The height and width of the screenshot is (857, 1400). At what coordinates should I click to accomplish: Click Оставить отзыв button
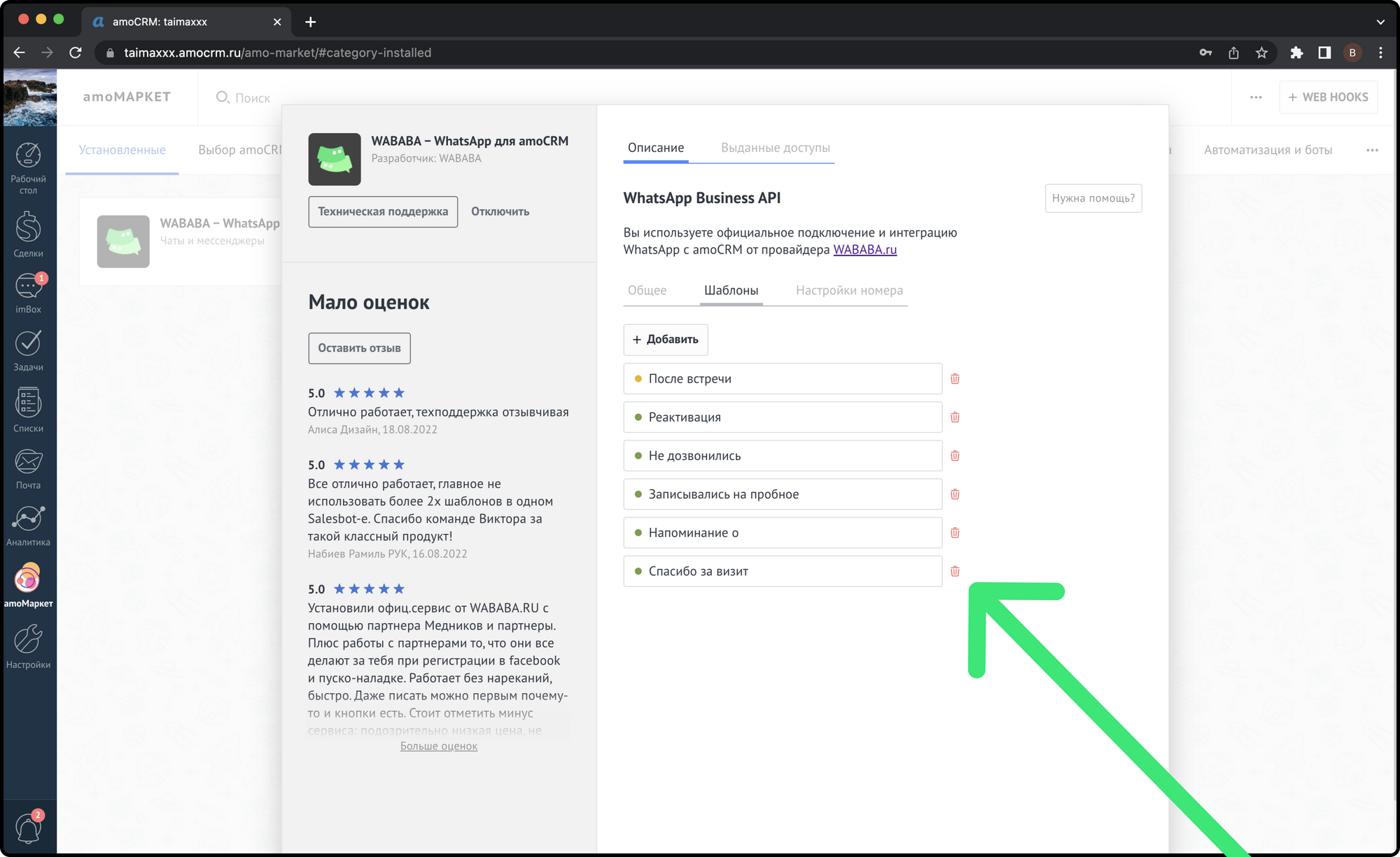click(359, 348)
